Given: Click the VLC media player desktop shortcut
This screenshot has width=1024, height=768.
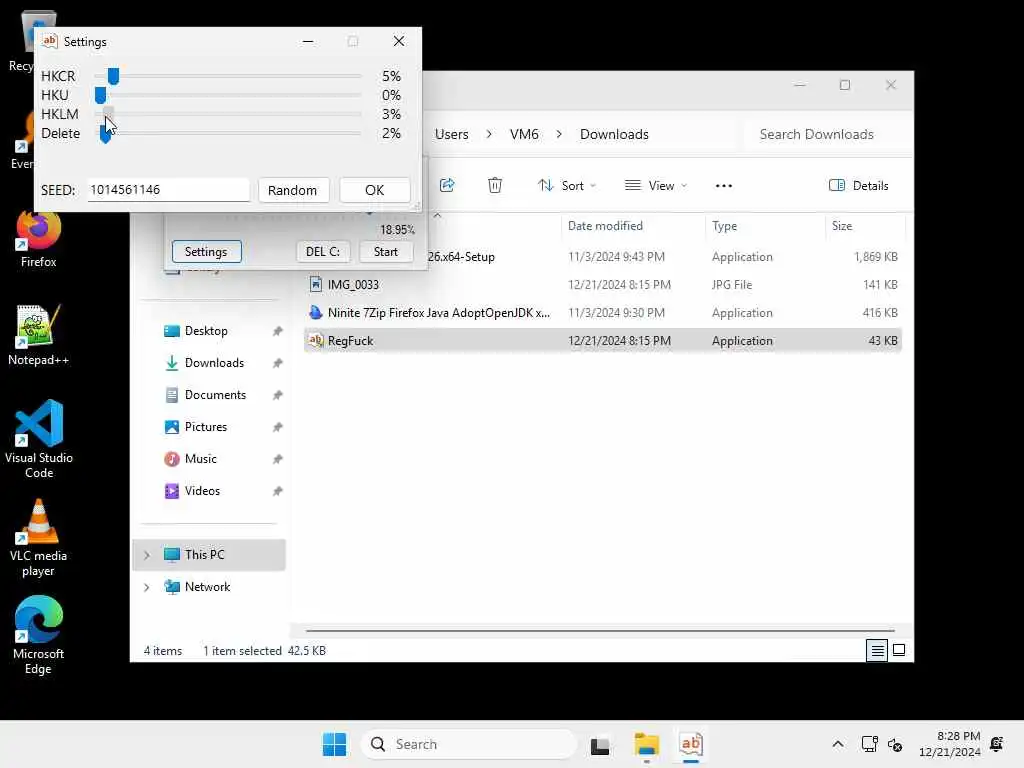Looking at the screenshot, I should pyautogui.click(x=39, y=539).
